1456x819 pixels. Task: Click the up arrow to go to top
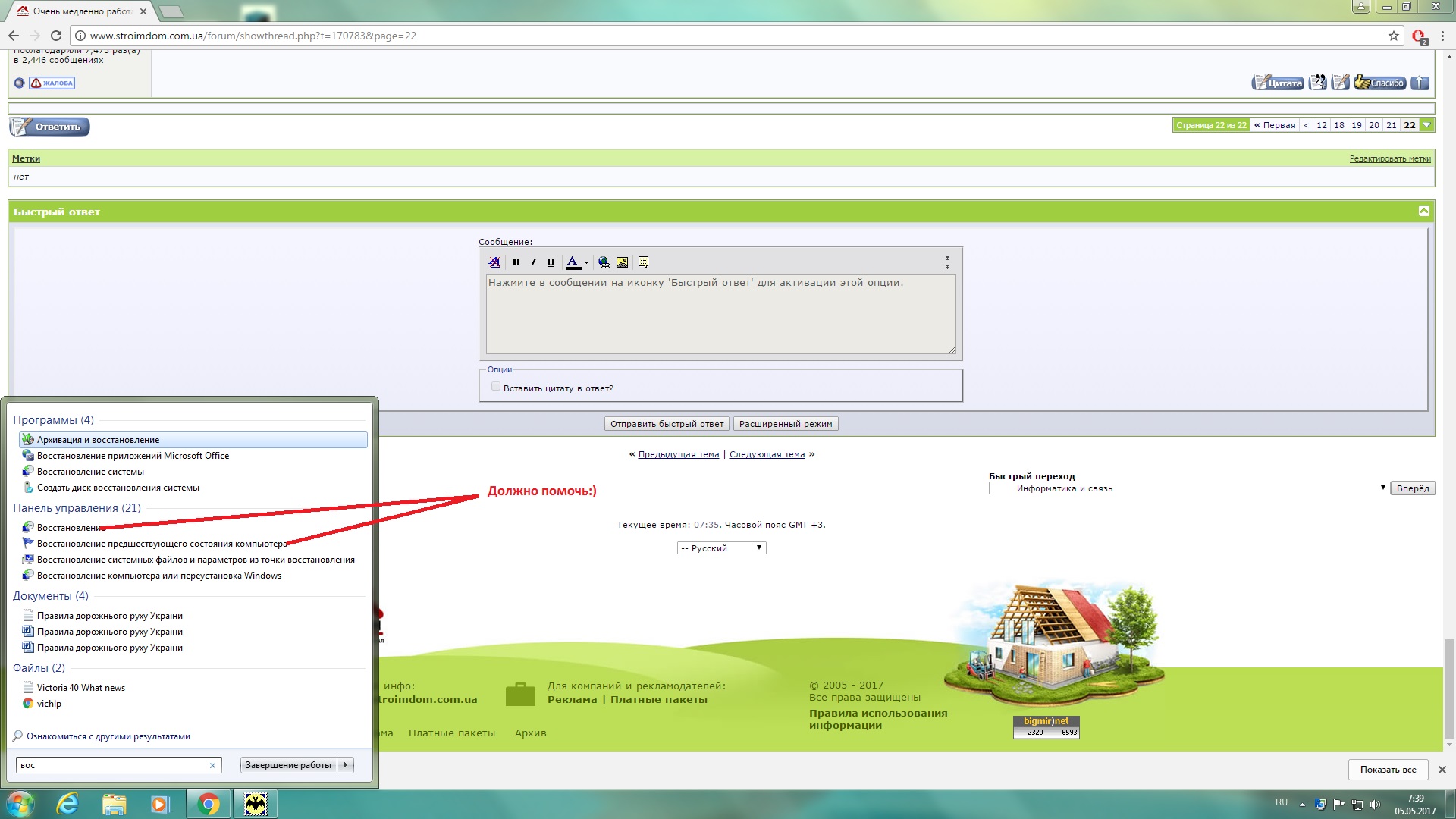[x=1420, y=83]
